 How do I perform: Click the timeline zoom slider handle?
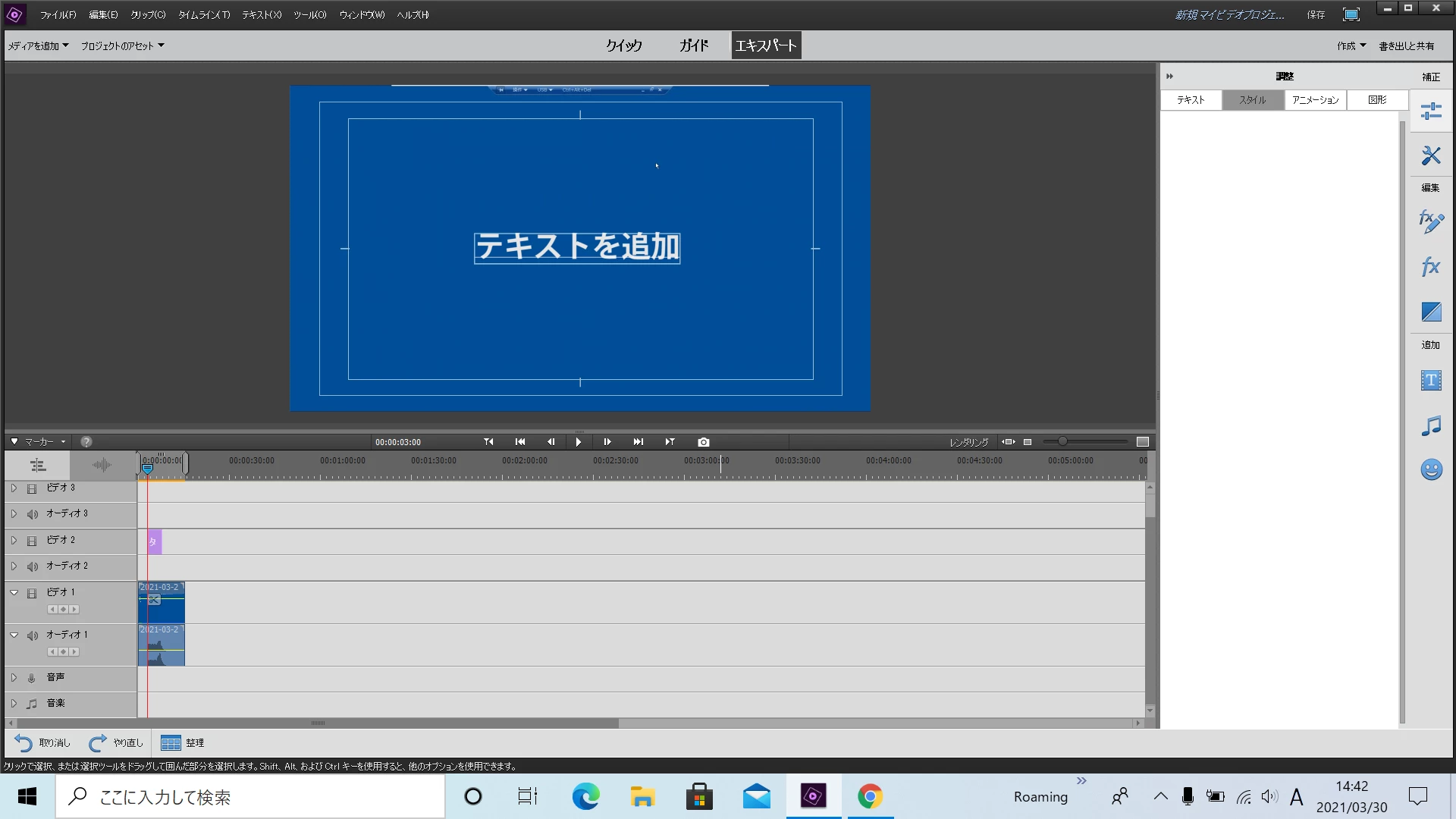pyautogui.click(x=1062, y=441)
